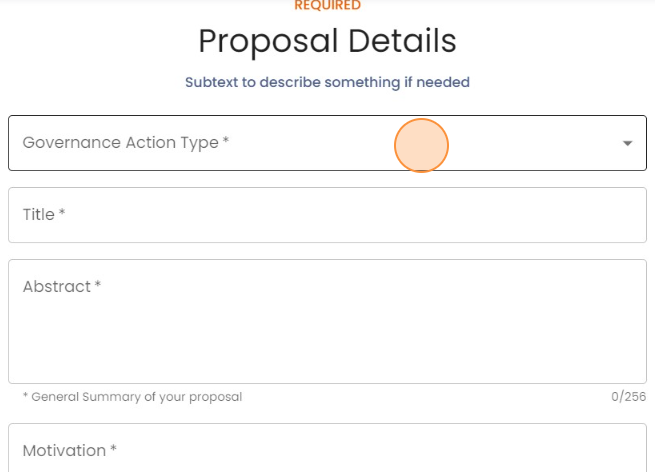Click the orange REQUIRED label

pyautogui.click(x=327, y=6)
